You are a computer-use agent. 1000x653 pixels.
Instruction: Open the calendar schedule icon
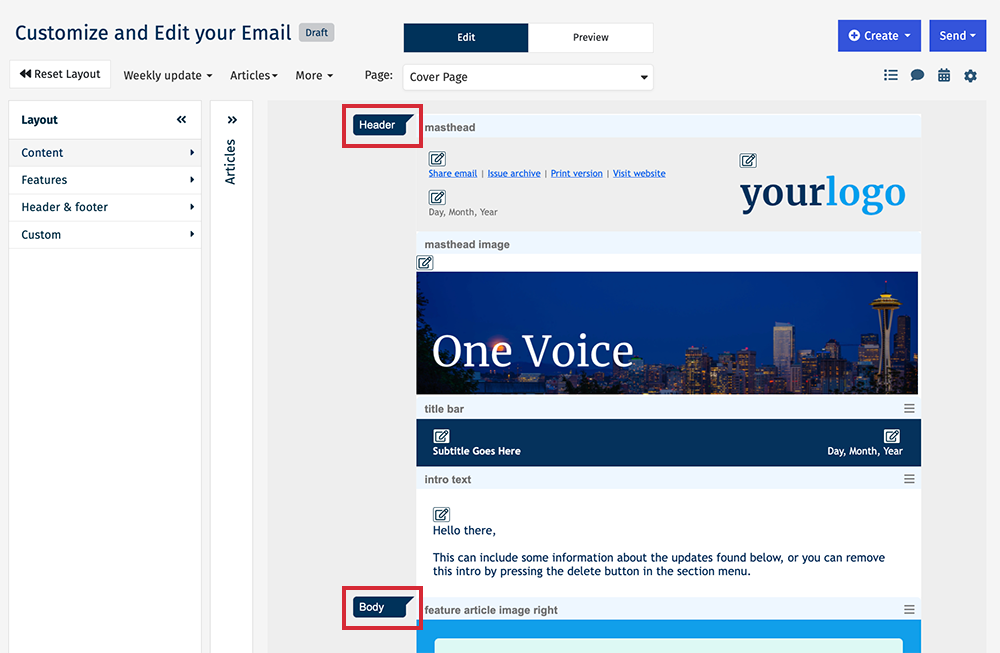944,75
